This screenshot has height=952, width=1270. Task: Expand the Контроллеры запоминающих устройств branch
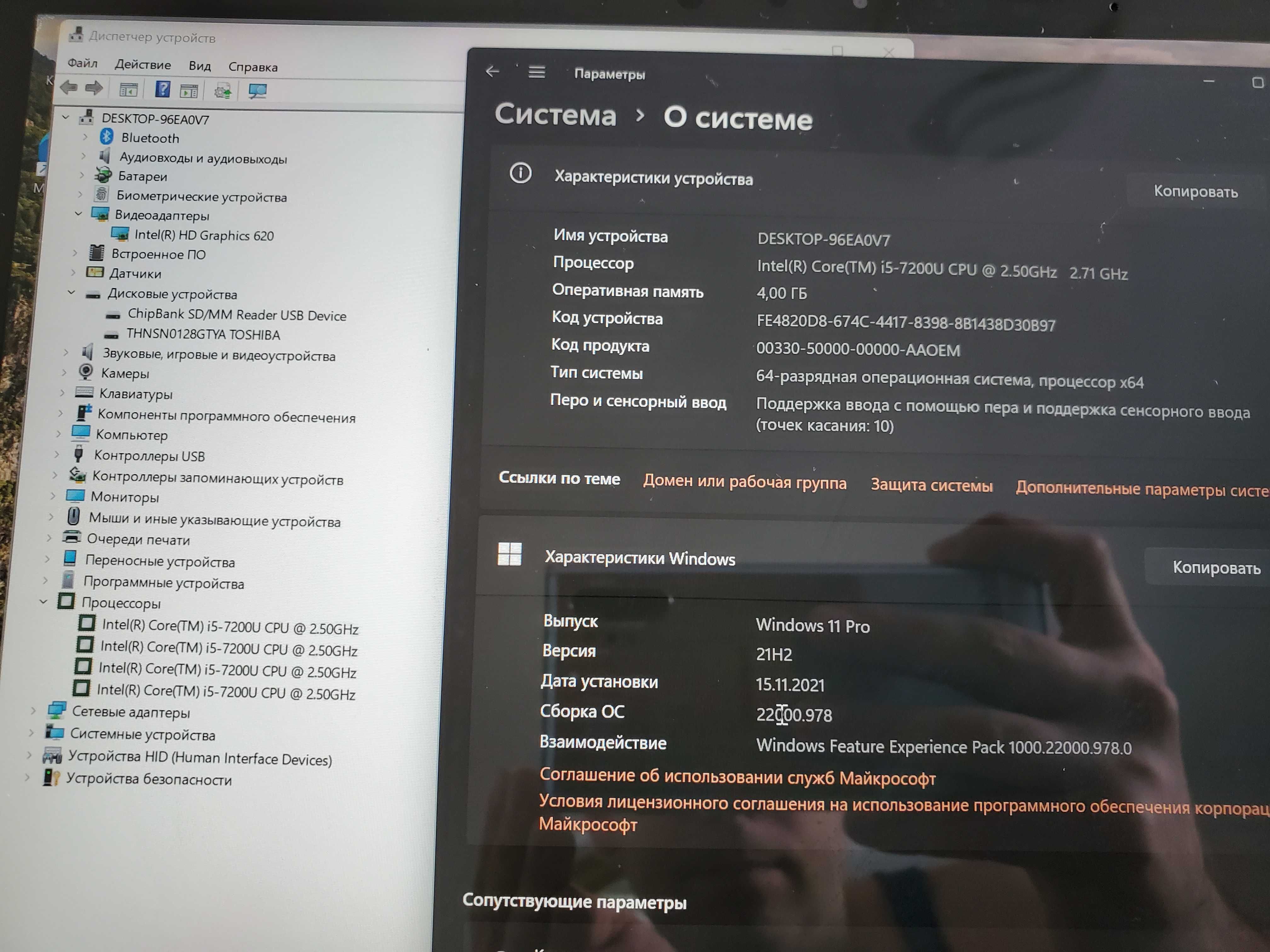click(54, 474)
